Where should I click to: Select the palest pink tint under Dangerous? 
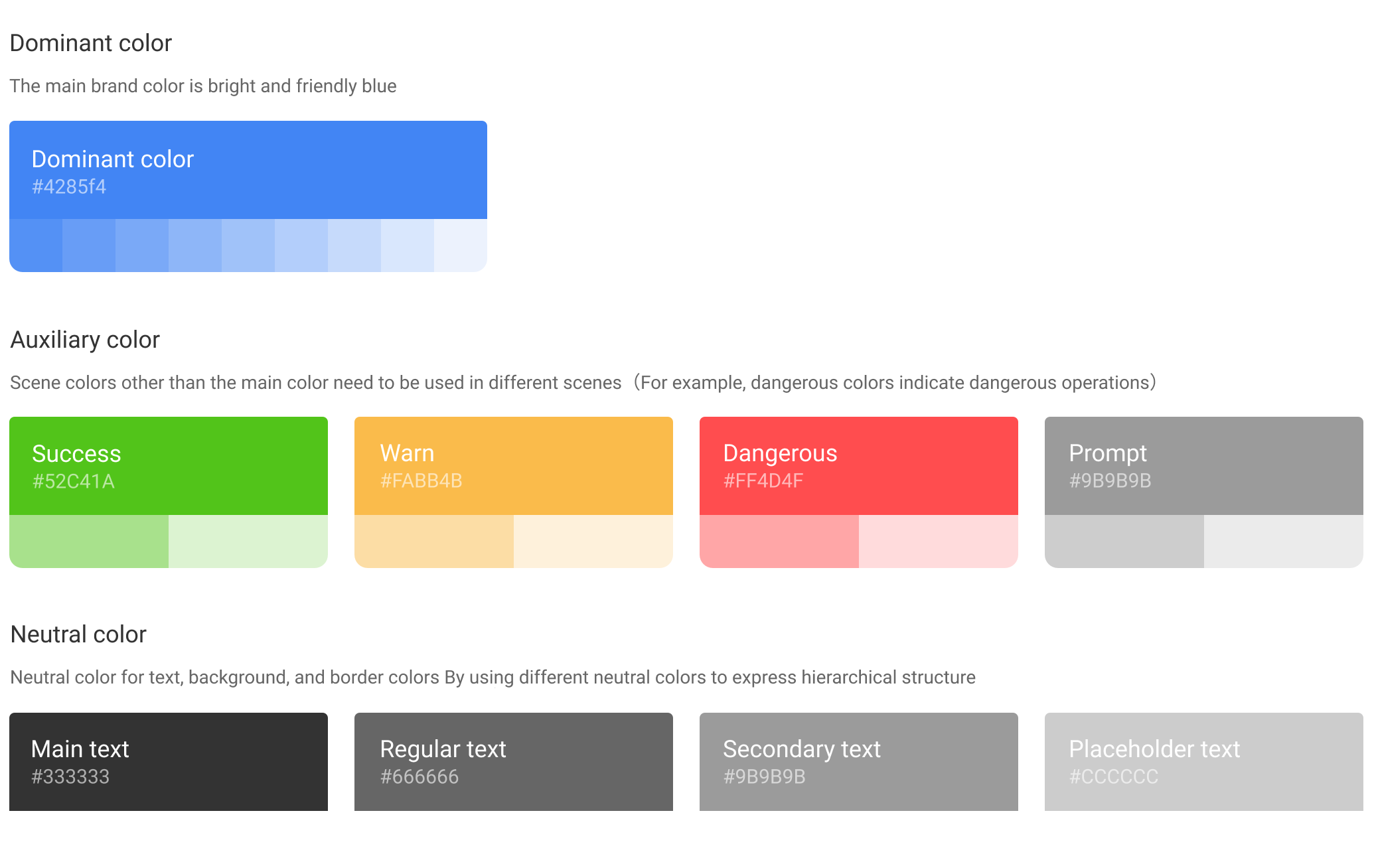[x=939, y=542]
